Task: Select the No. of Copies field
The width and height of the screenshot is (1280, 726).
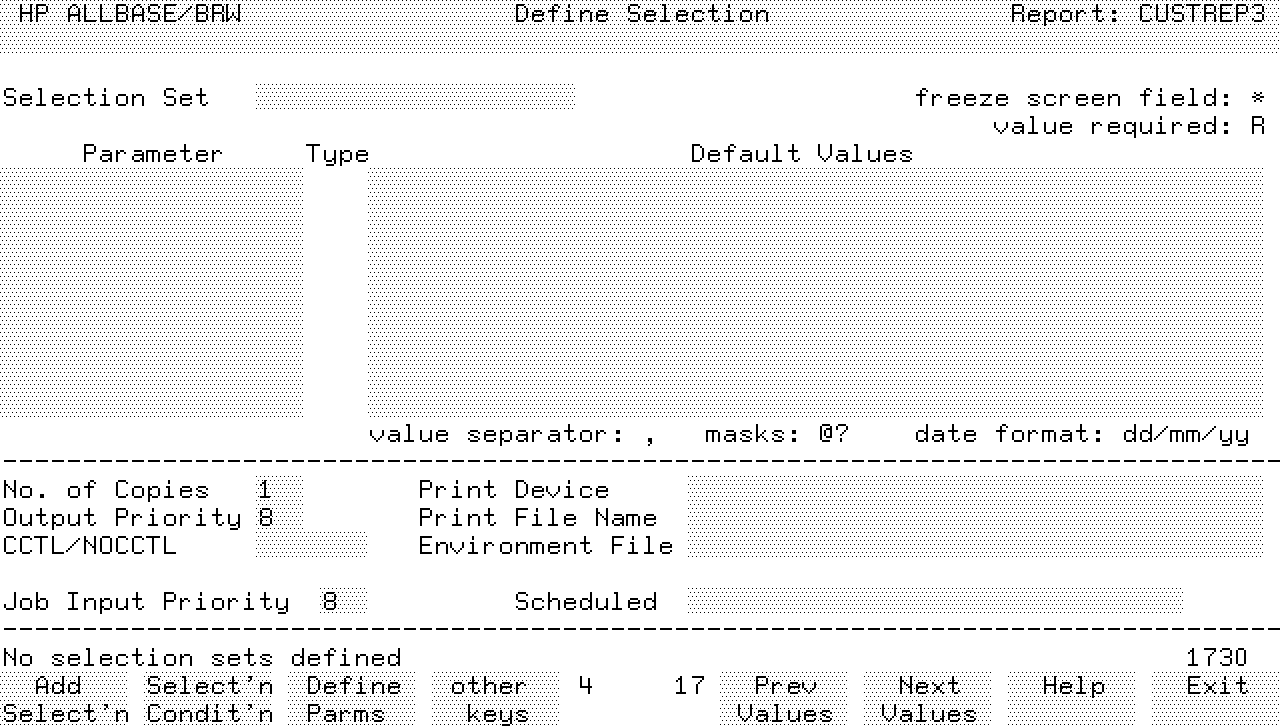Action: (279, 490)
